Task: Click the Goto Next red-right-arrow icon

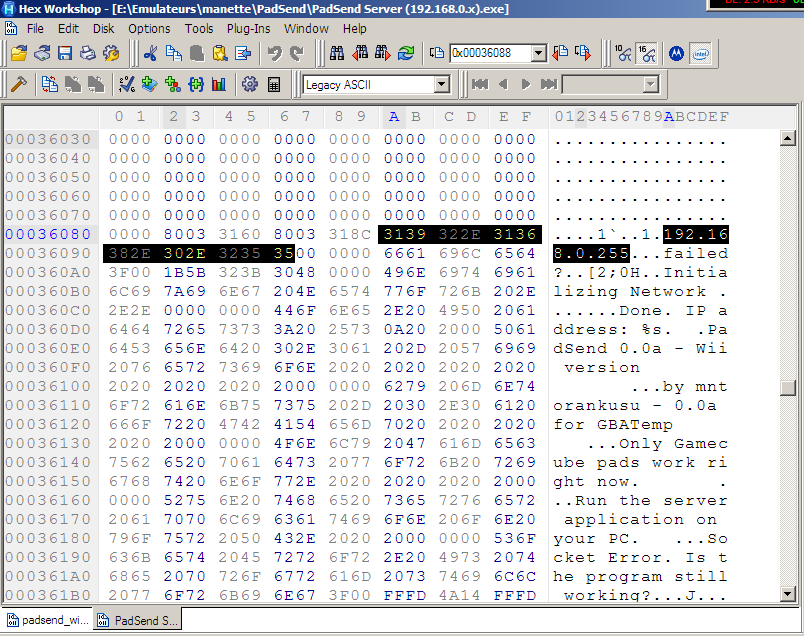Action: [583, 53]
